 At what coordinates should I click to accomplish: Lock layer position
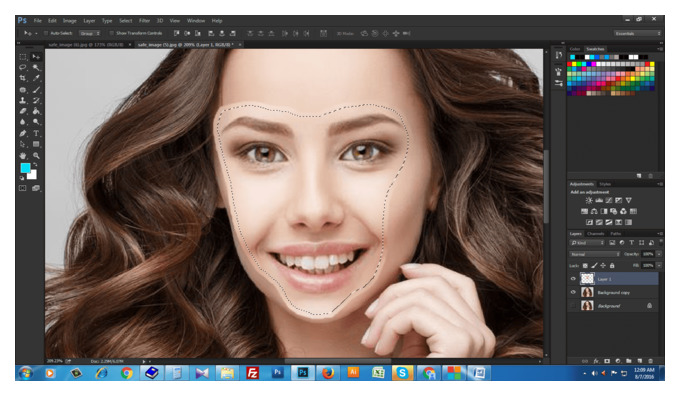[603, 265]
